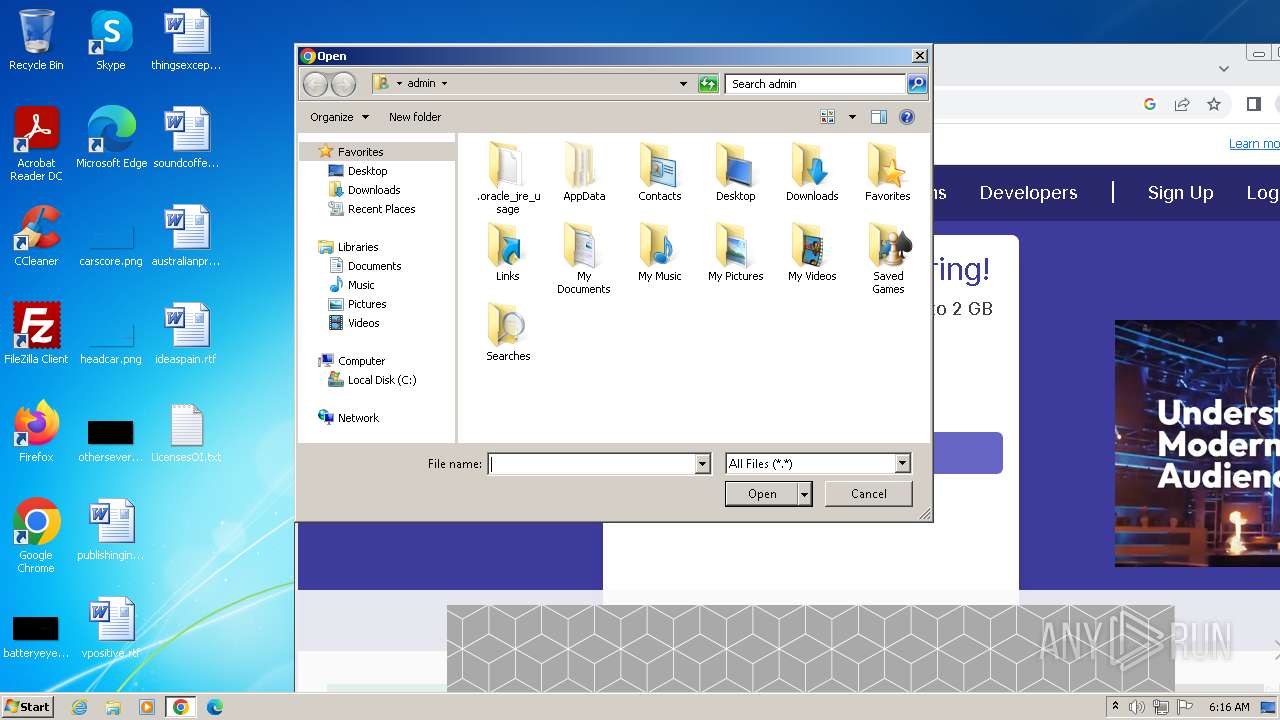The width and height of the screenshot is (1280, 720).
Task: Open Google Chrome desktop shortcut
Action: click(36, 535)
